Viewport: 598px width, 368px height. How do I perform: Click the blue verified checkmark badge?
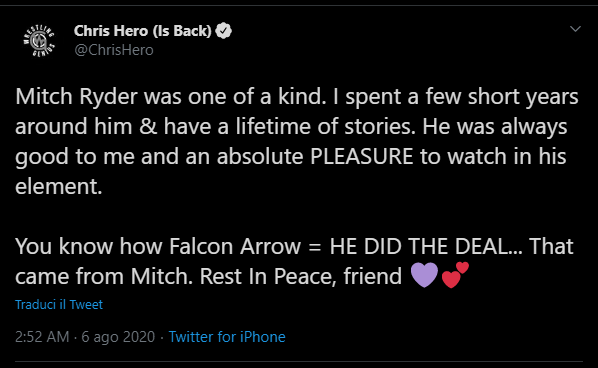[223, 31]
